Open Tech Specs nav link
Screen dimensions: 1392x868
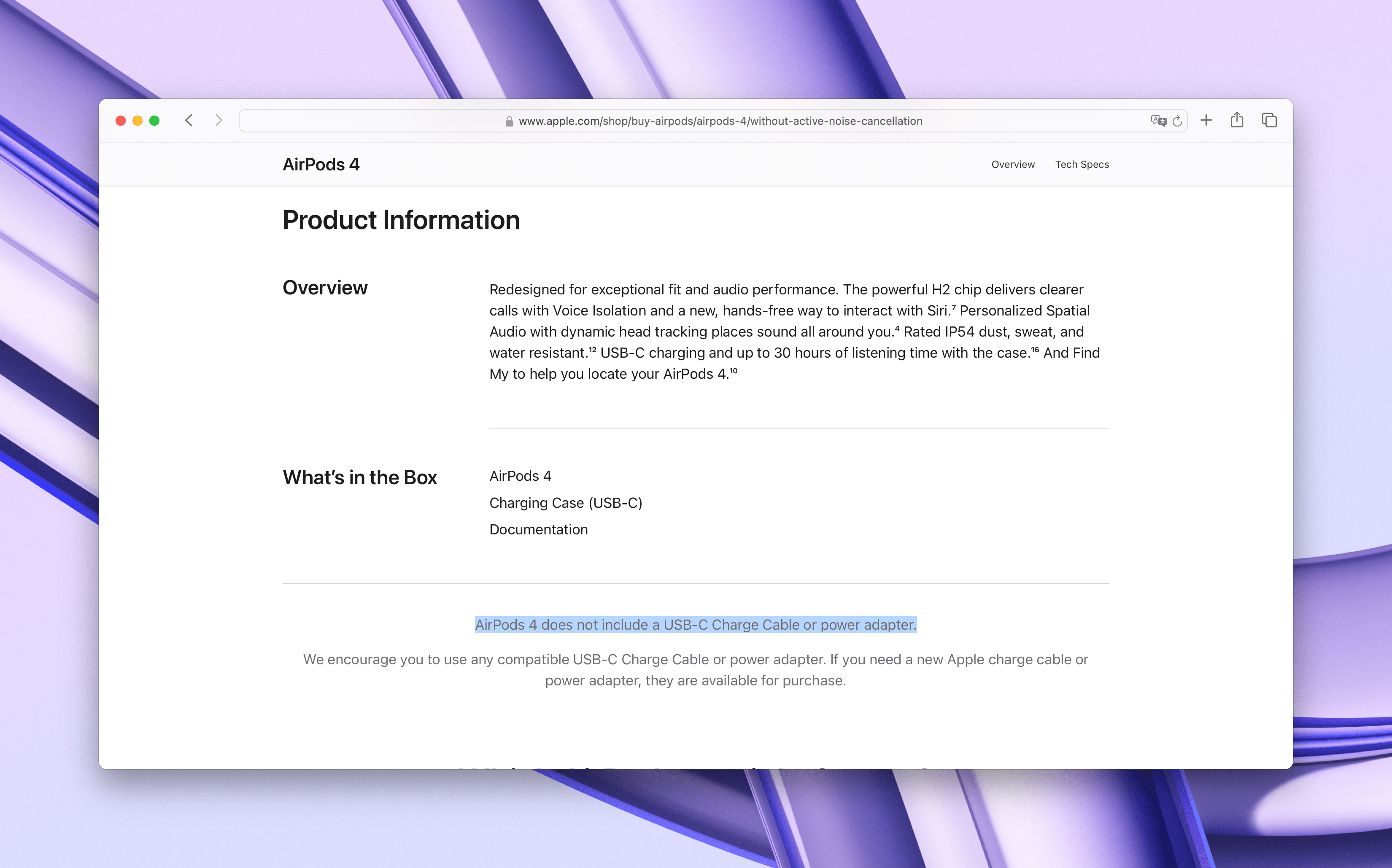click(1082, 164)
